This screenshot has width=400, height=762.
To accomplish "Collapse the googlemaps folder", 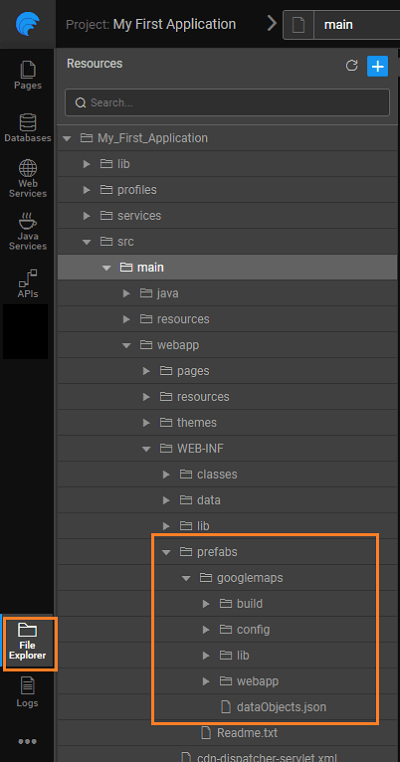I will [186, 578].
